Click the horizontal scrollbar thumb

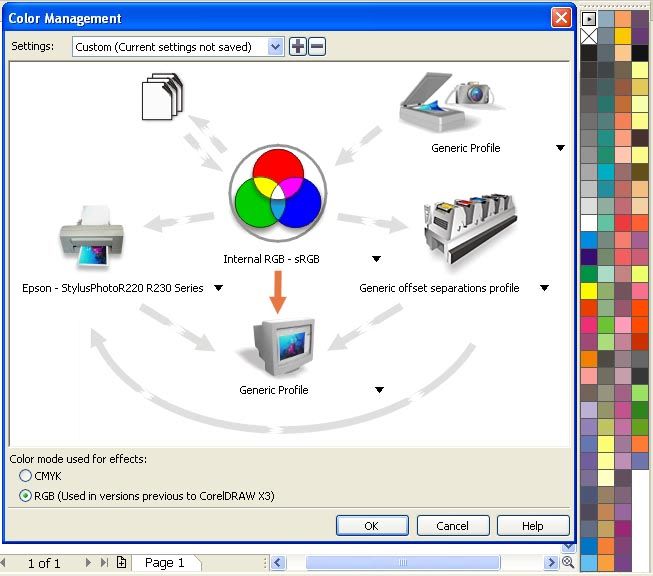click(x=403, y=563)
